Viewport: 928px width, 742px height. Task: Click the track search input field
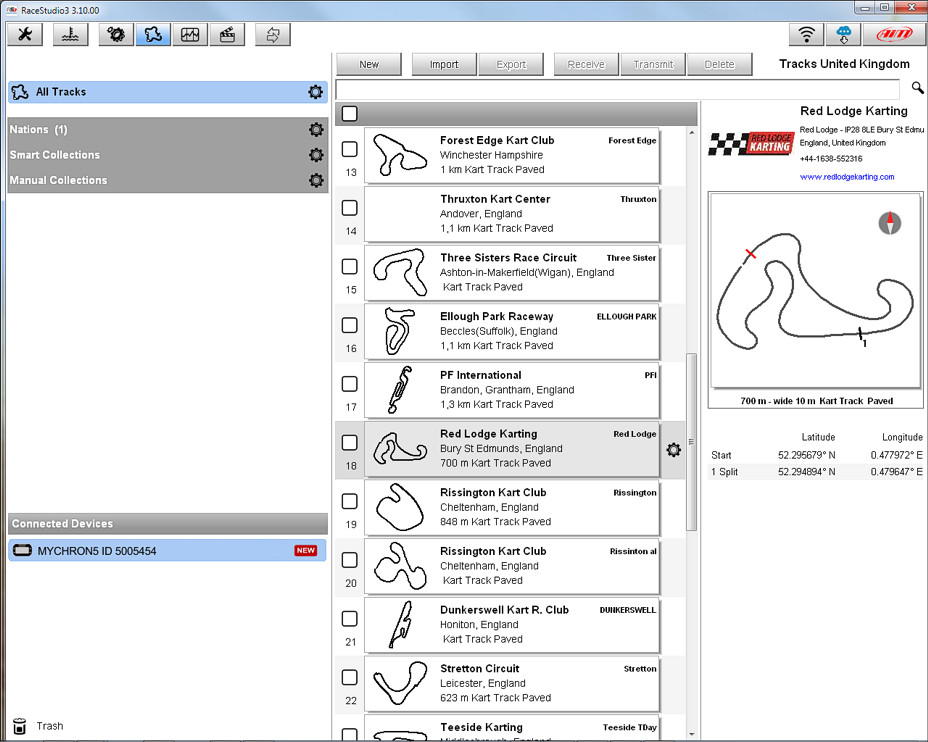click(x=617, y=89)
